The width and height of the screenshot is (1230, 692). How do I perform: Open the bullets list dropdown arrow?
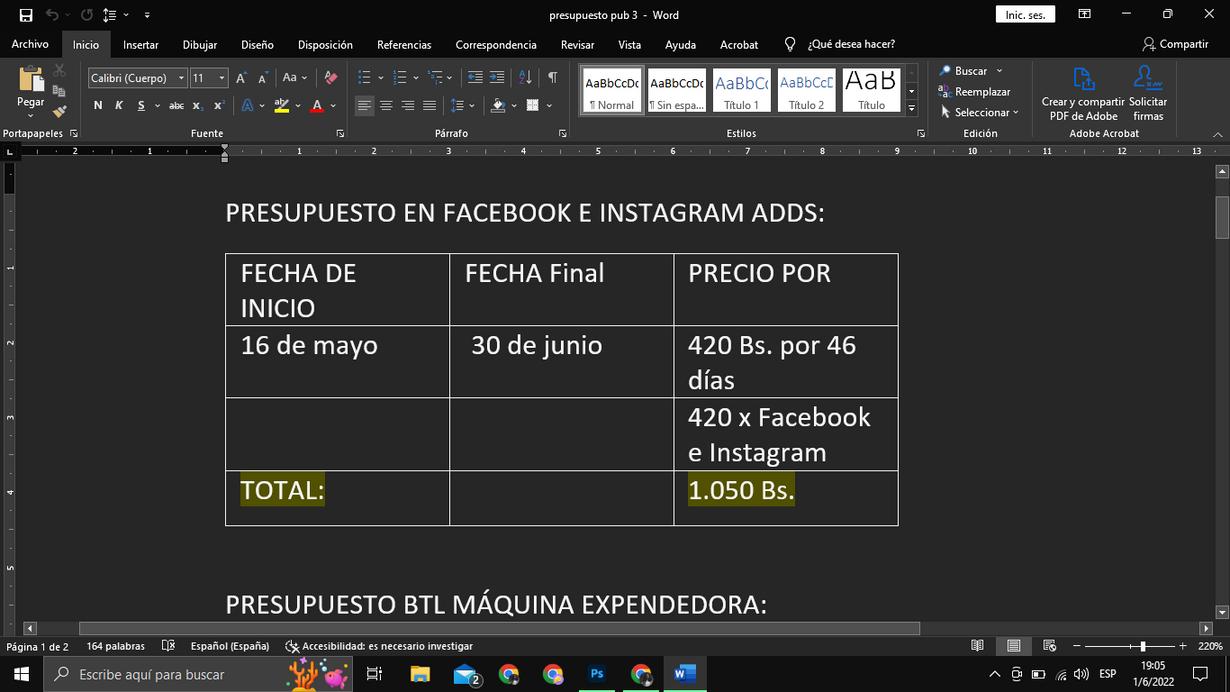(381, 78)
